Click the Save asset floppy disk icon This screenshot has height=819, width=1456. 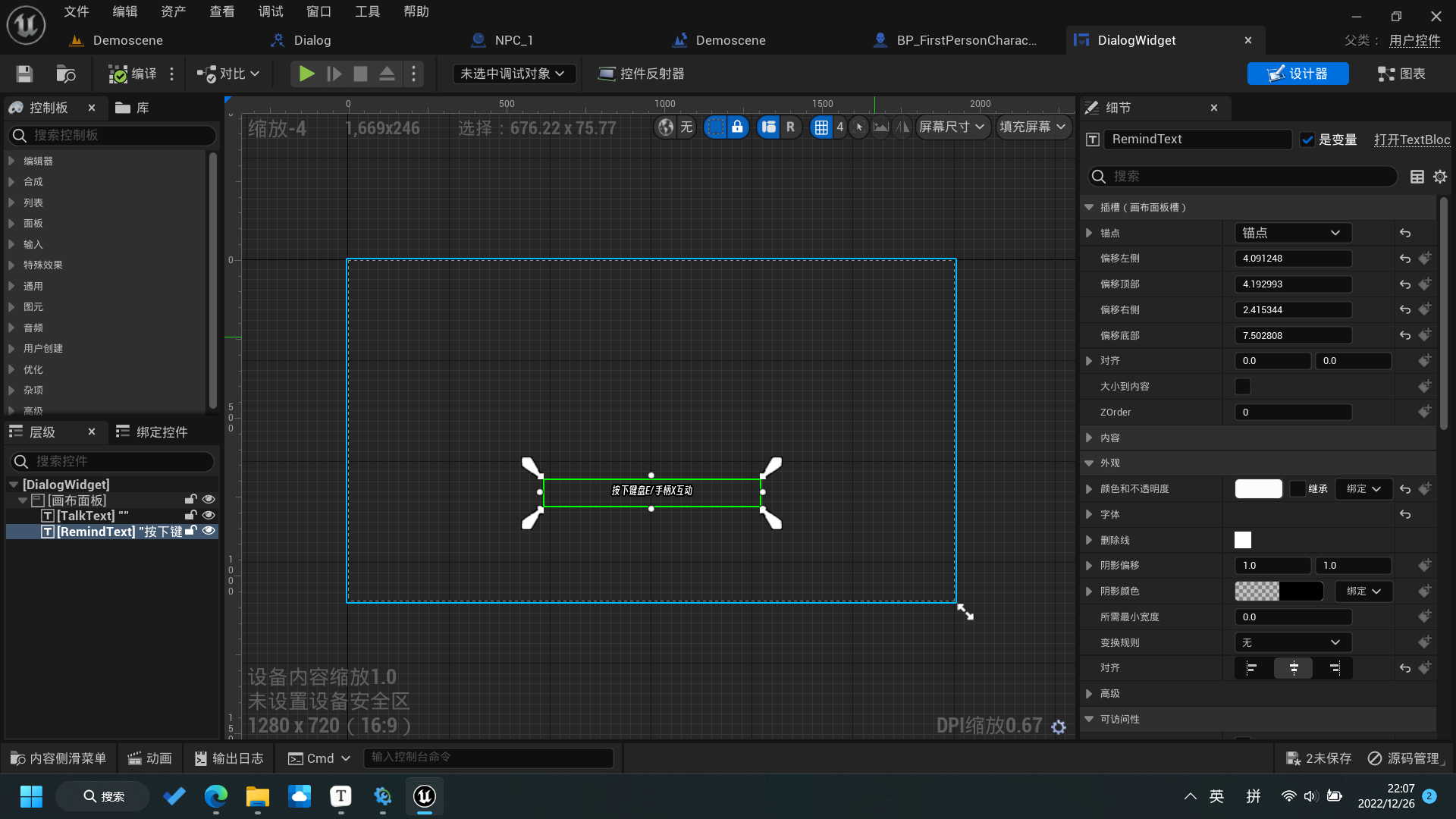(x=24, y=74)
